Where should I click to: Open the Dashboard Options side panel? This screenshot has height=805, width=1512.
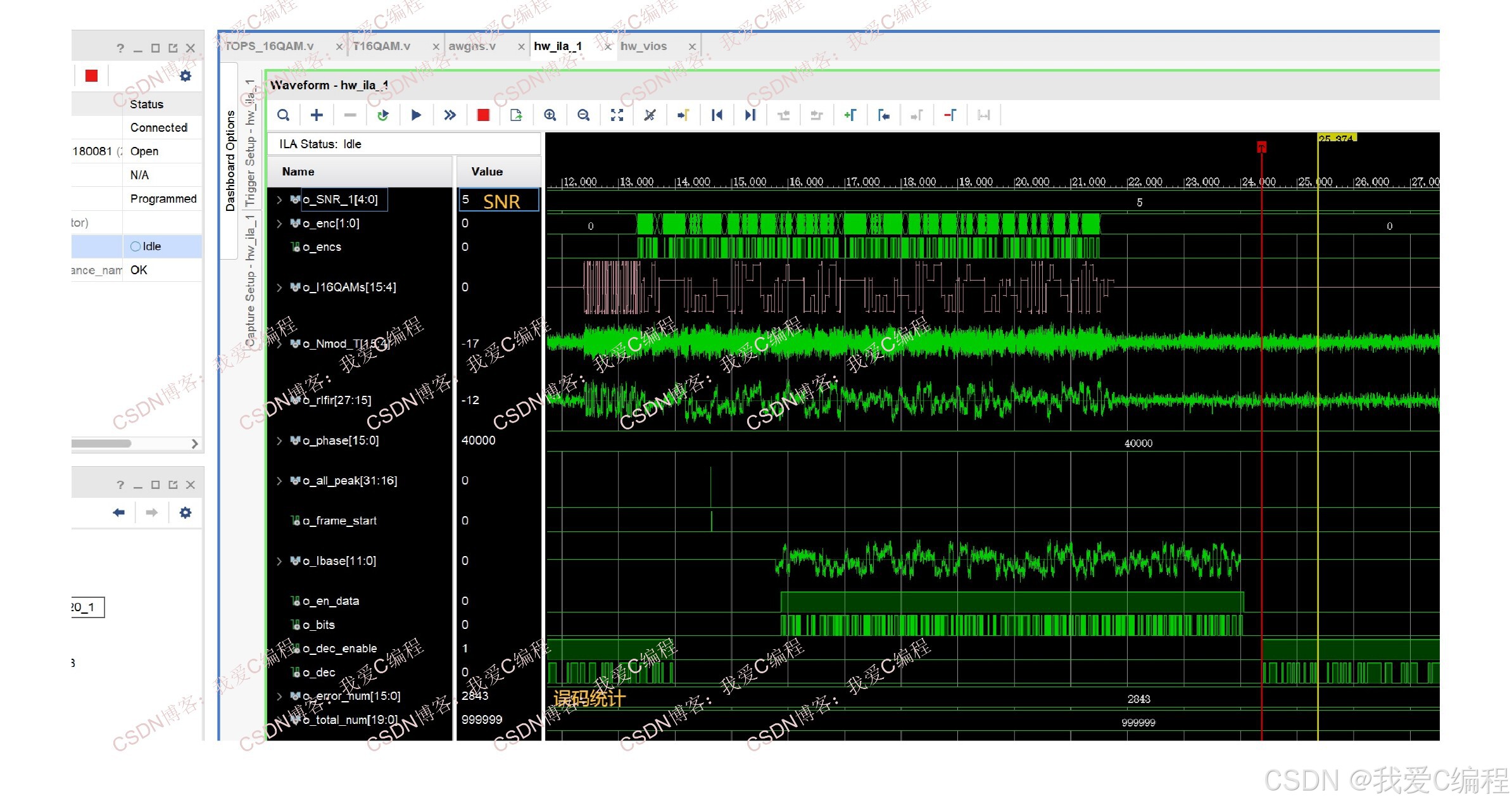[x=230, y=161]
